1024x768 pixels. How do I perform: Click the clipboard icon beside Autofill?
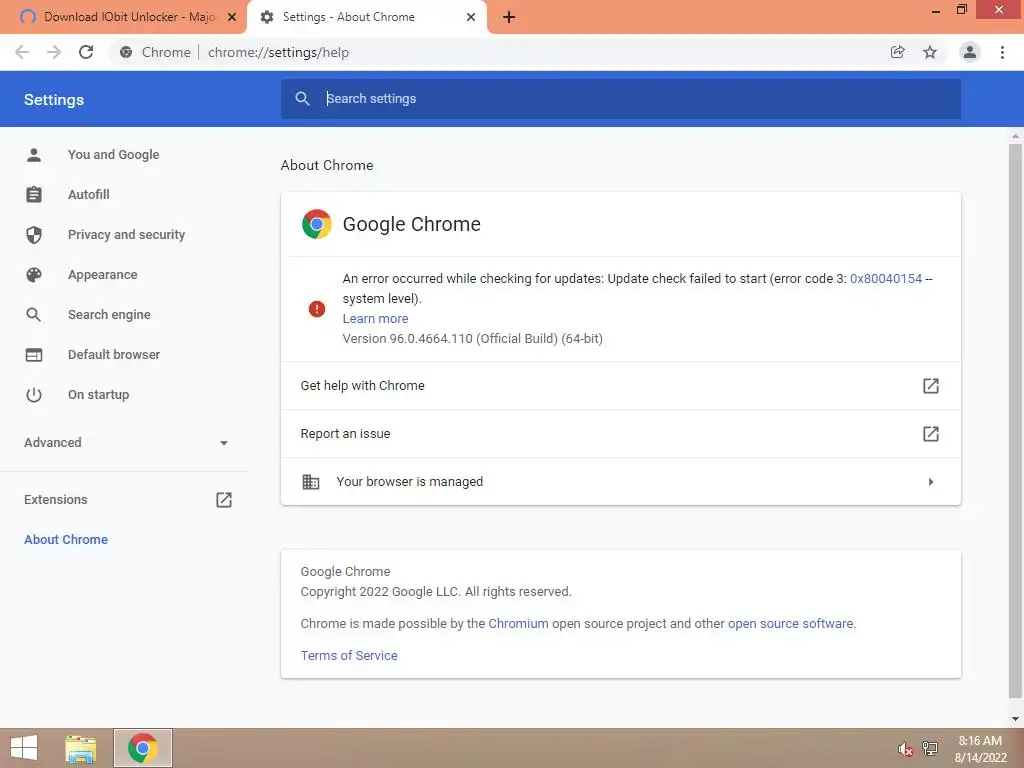[x=34, y=195]
